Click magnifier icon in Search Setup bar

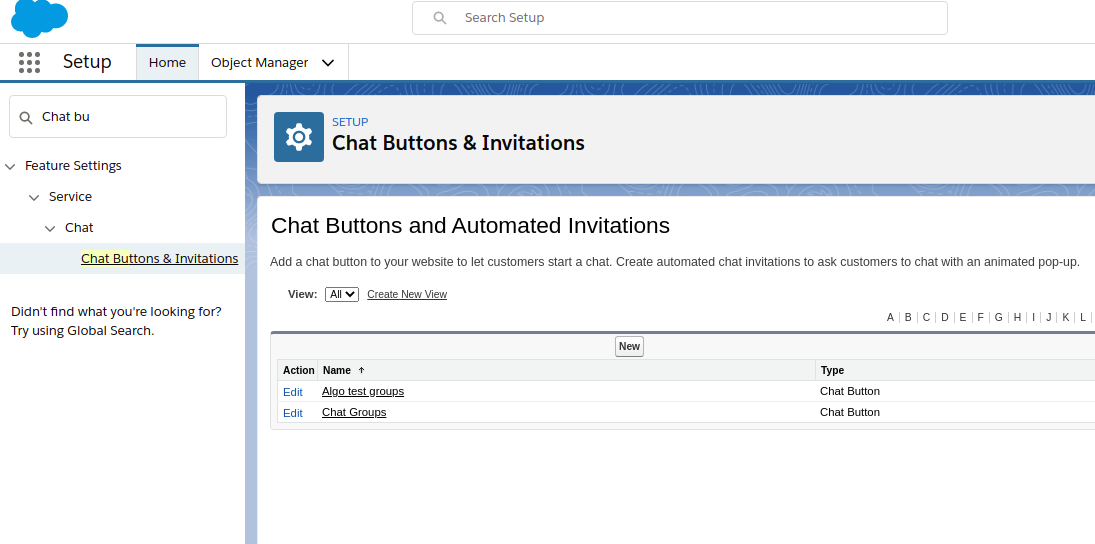439,18
